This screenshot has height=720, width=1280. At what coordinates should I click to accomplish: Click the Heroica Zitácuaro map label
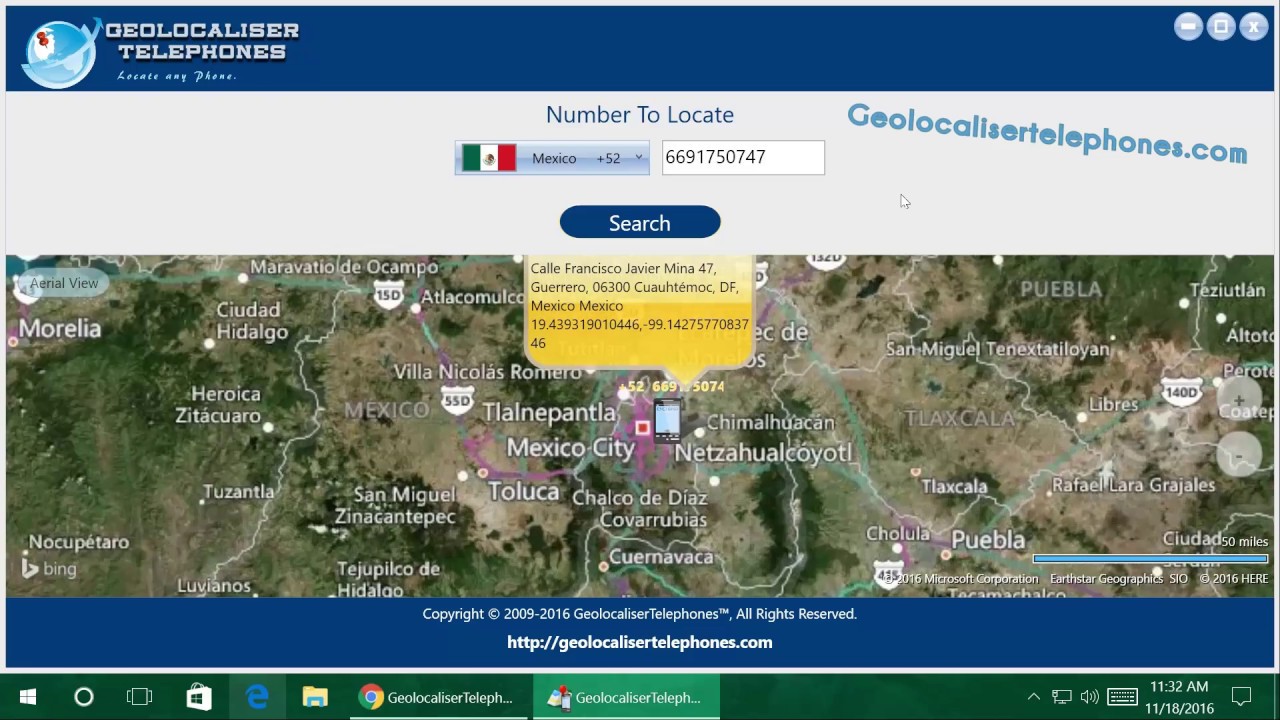coord(218,405)
